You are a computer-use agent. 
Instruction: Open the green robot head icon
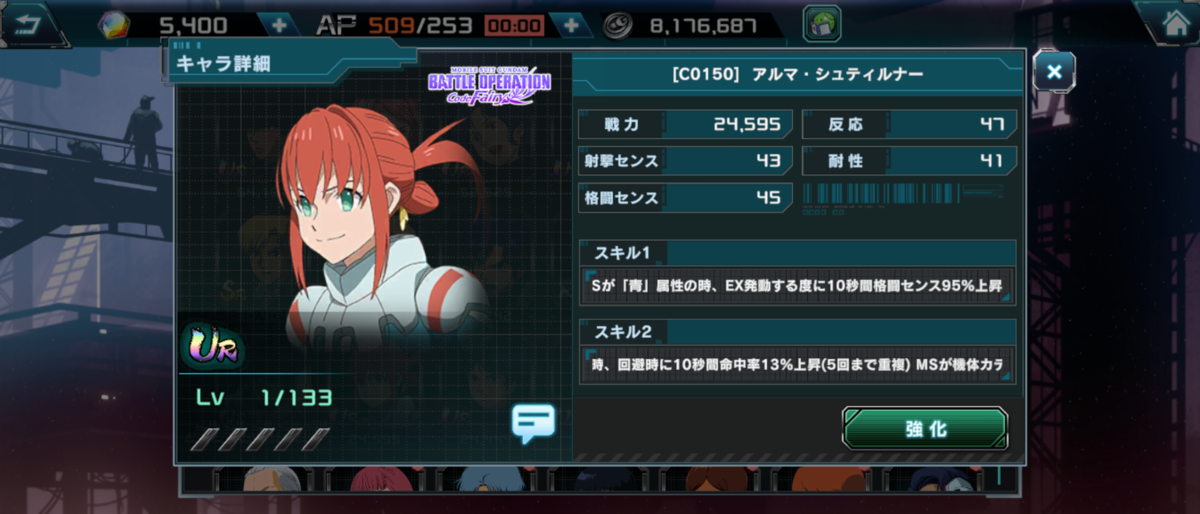(822, 24)
